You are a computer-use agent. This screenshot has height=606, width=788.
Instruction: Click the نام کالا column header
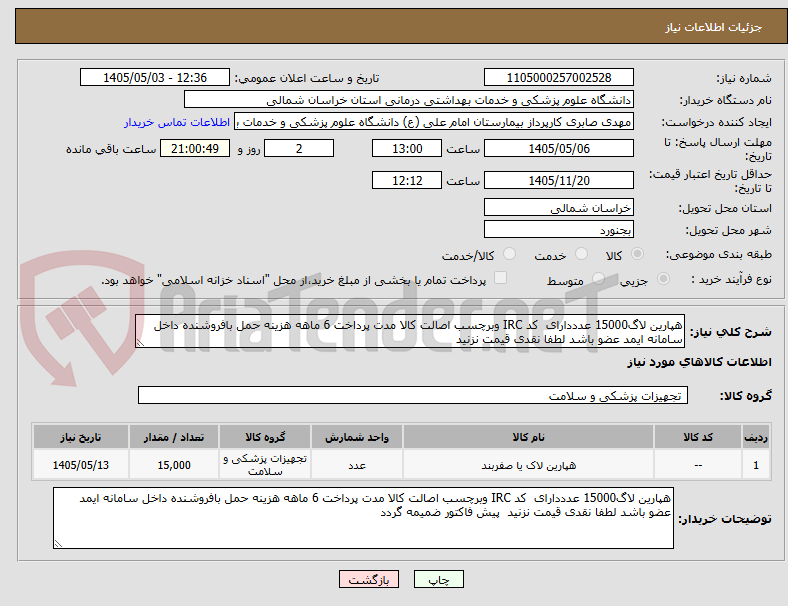(x=528, y=437)
